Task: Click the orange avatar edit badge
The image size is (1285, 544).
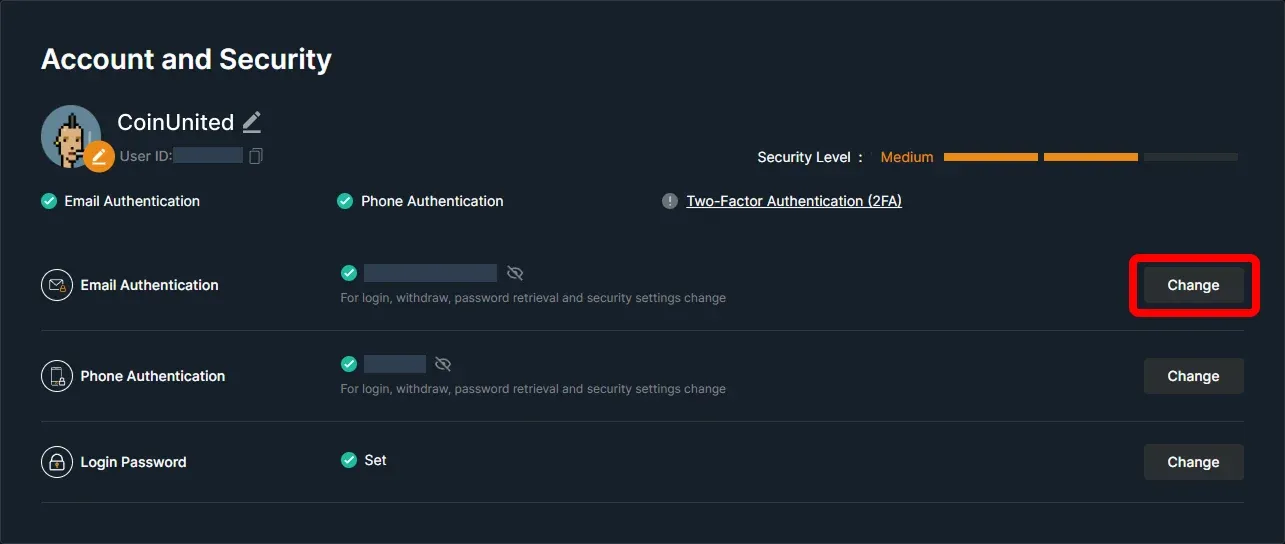Action: 99,156
